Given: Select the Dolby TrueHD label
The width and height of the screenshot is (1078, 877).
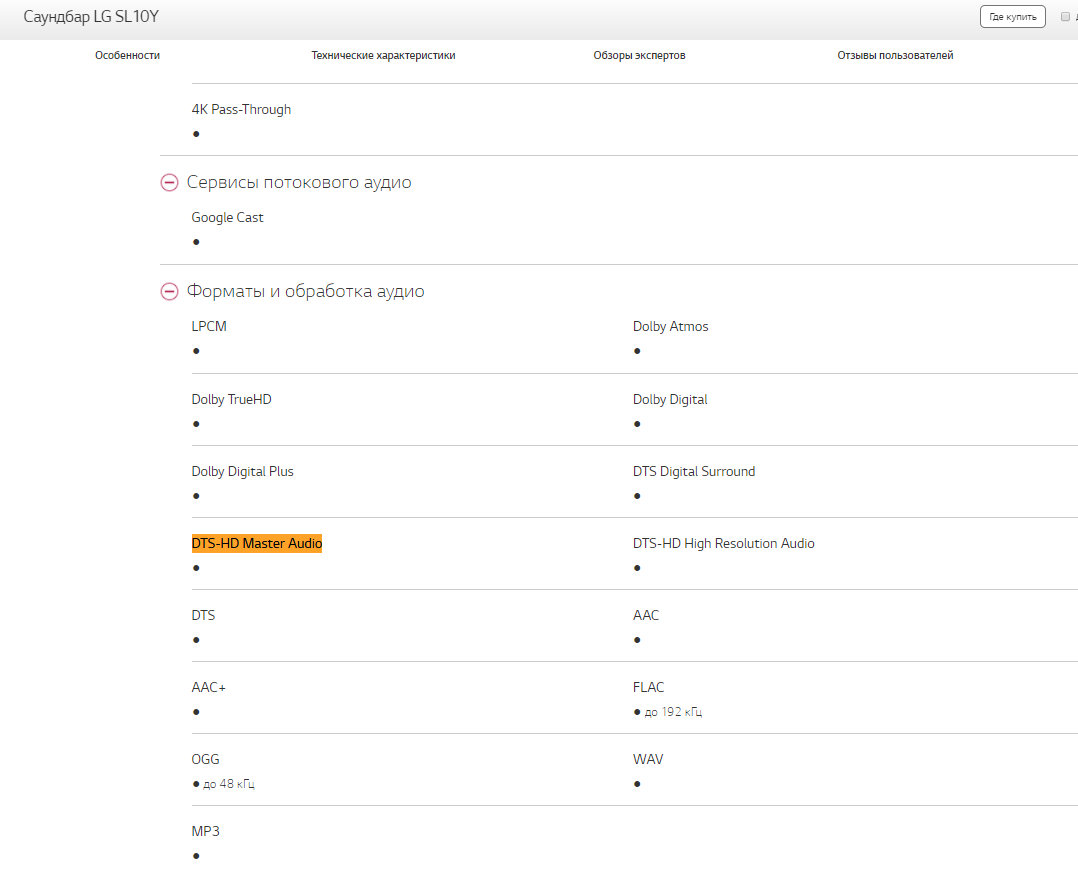Looking at the screenshot, I should (231, 400).
